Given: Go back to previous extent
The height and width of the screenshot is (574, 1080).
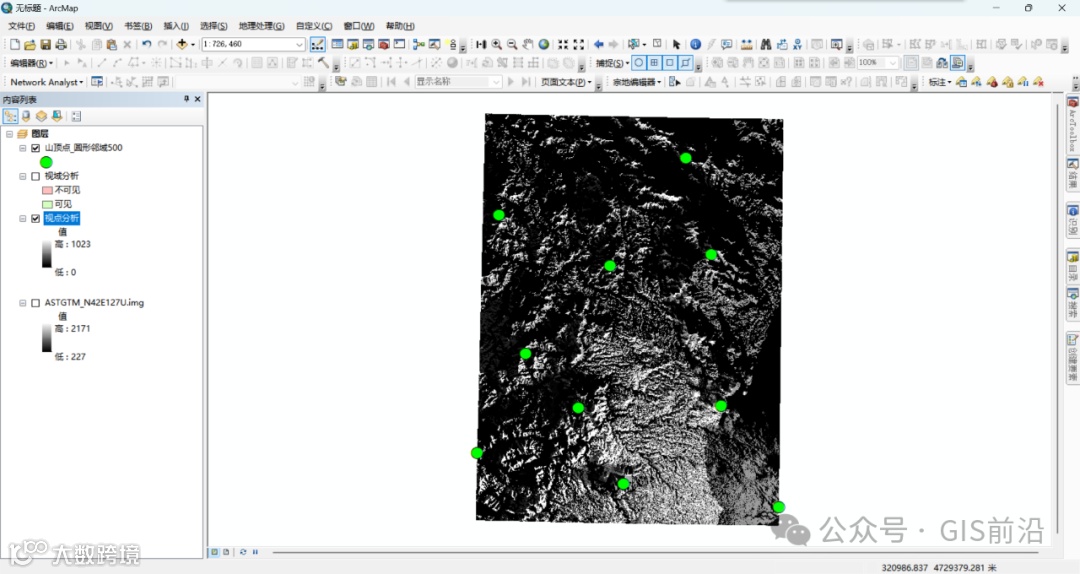Looking at the screenshot, I should tap(599, 44).
